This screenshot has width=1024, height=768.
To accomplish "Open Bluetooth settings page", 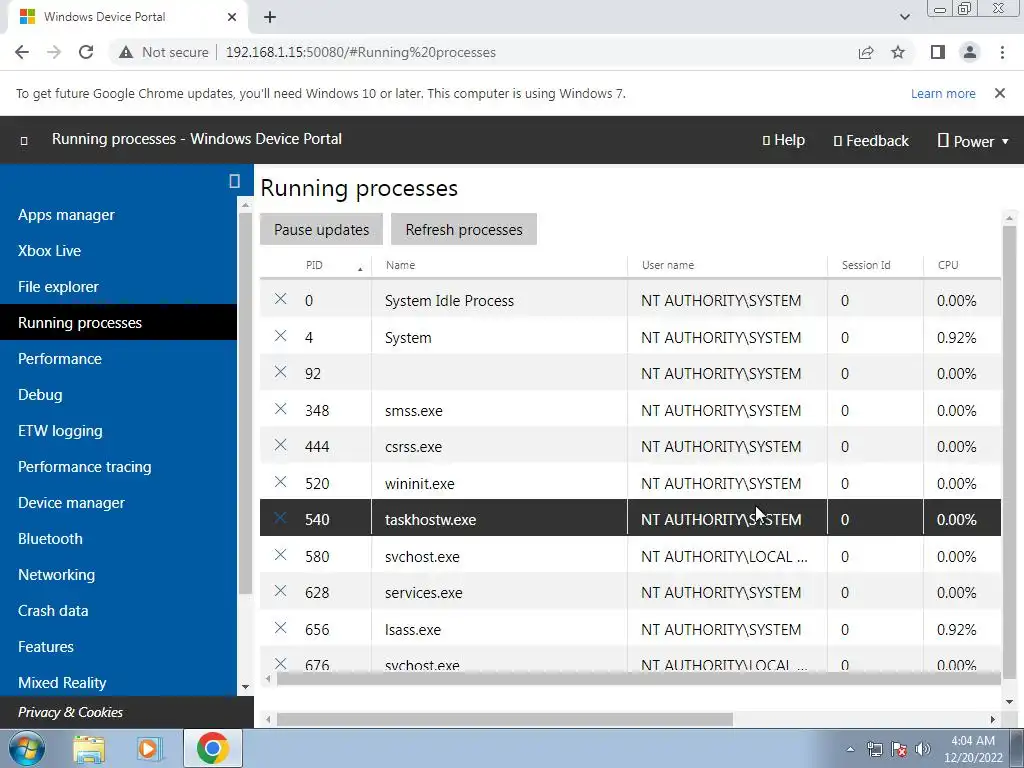I will click(x=50, y=539).
